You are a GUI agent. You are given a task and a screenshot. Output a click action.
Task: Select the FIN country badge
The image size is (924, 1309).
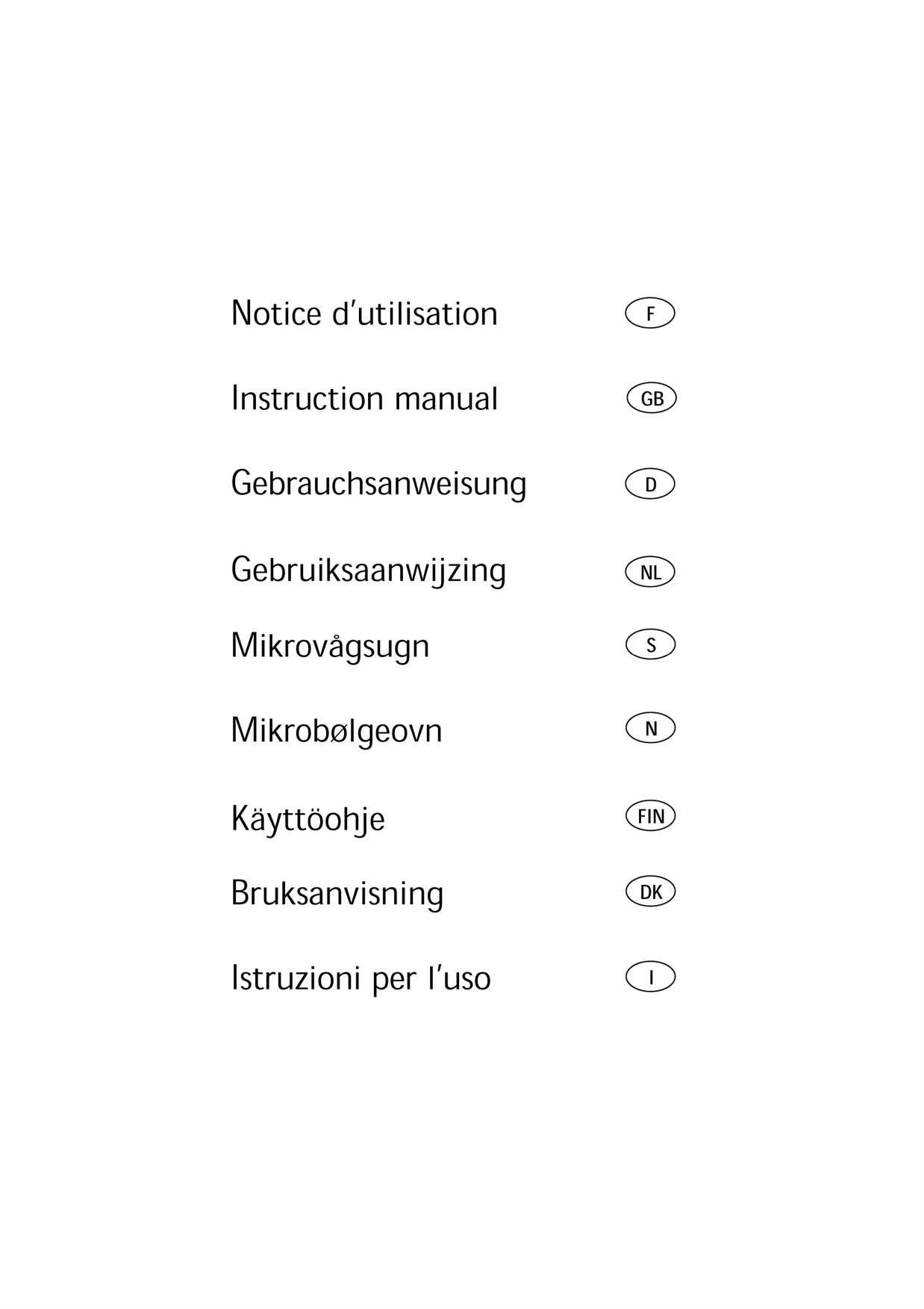coord(651,816)
